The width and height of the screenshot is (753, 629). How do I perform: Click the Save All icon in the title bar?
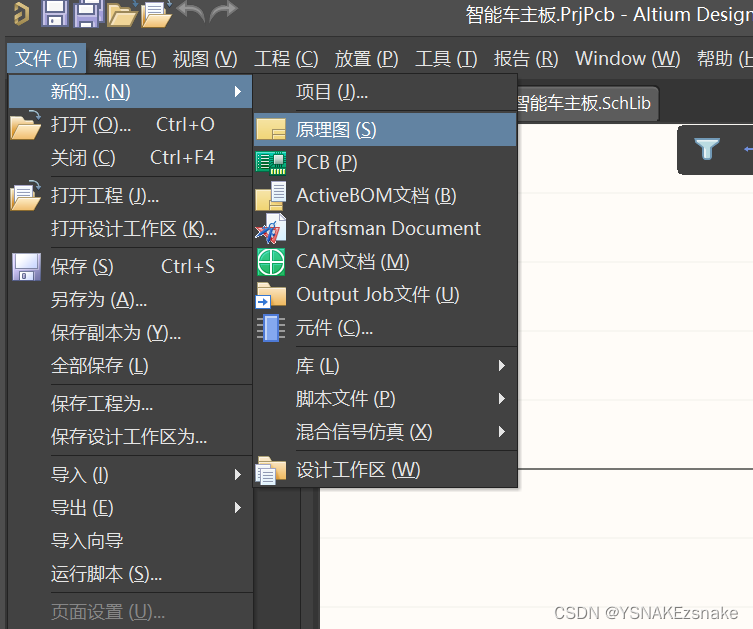[88, 13]
